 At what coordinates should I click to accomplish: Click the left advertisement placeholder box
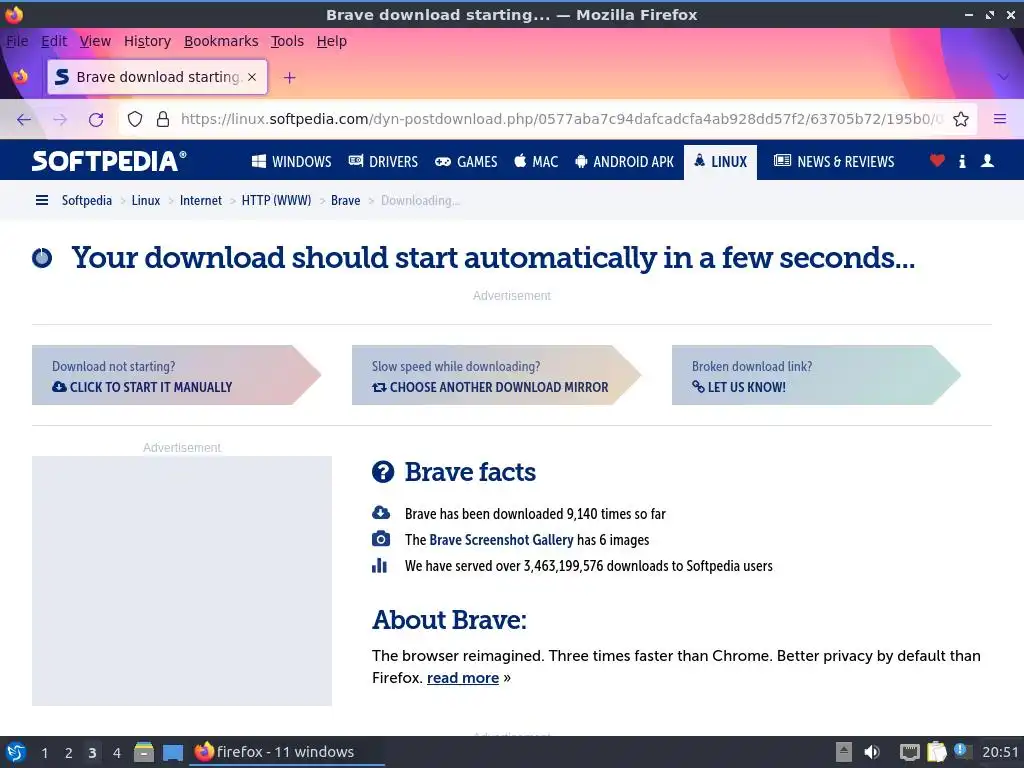(x=182, y=581)
